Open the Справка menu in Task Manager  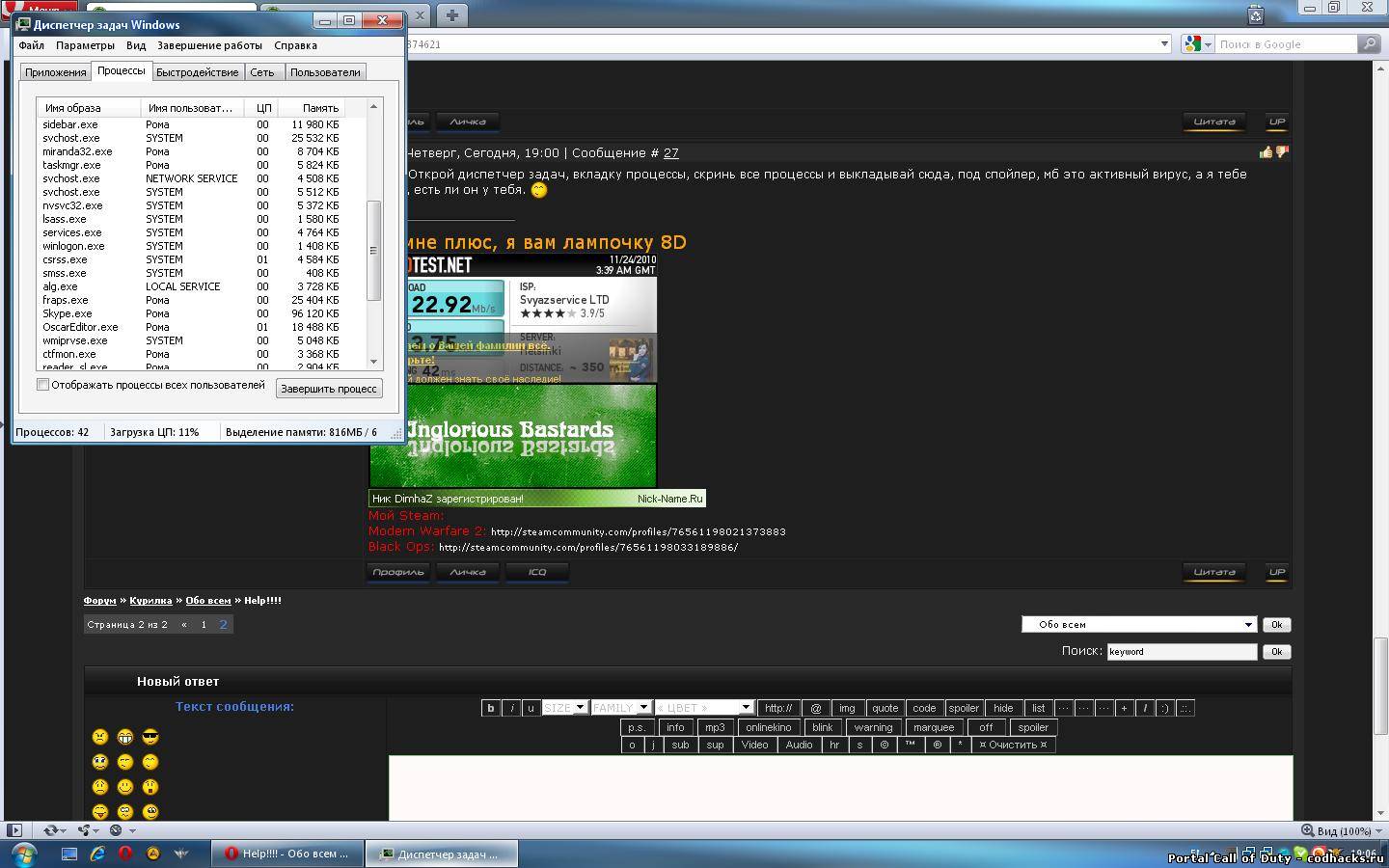pos(295,45)
